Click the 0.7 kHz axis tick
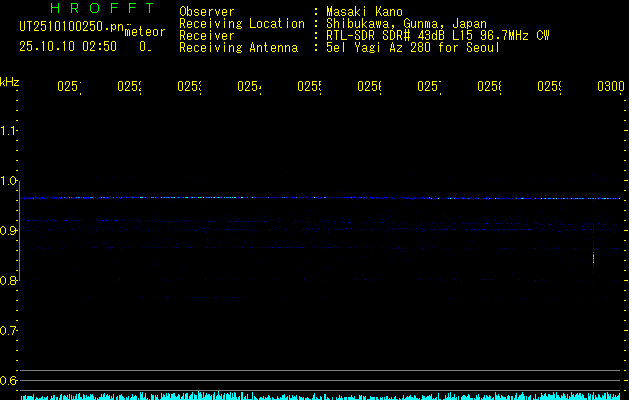 (10, 330)
